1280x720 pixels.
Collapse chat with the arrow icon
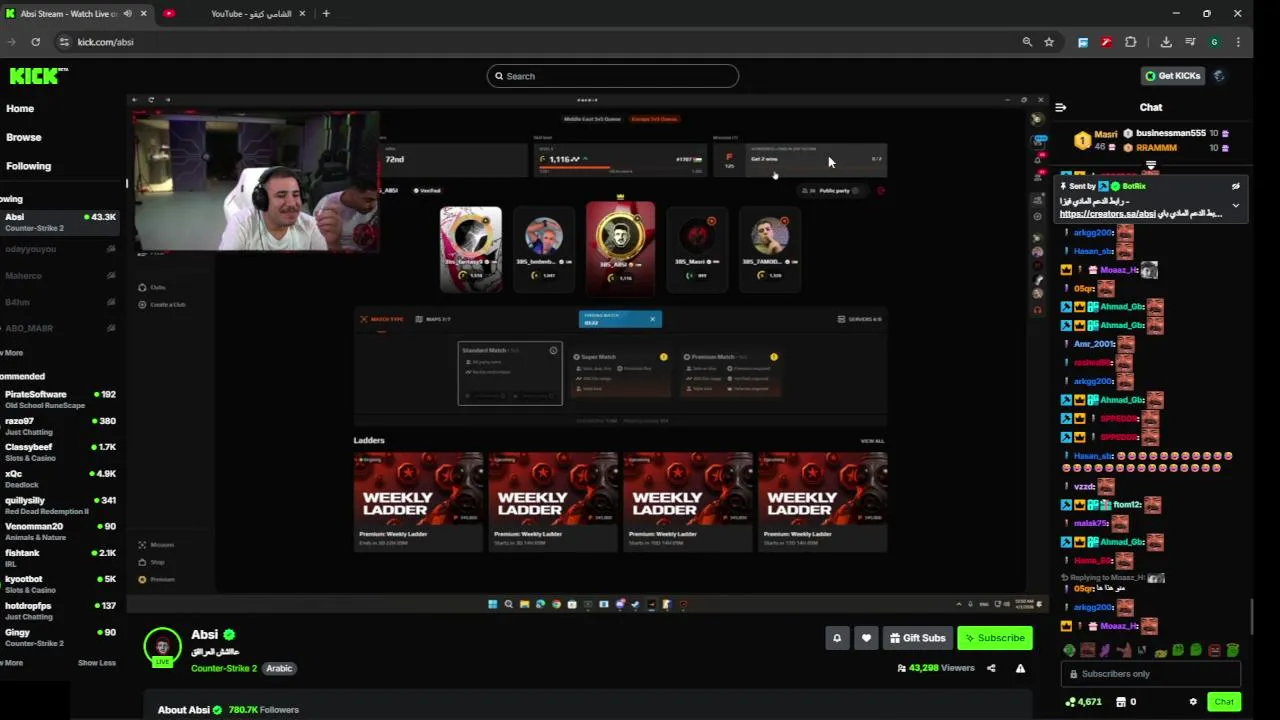[x=1061, y=107]
